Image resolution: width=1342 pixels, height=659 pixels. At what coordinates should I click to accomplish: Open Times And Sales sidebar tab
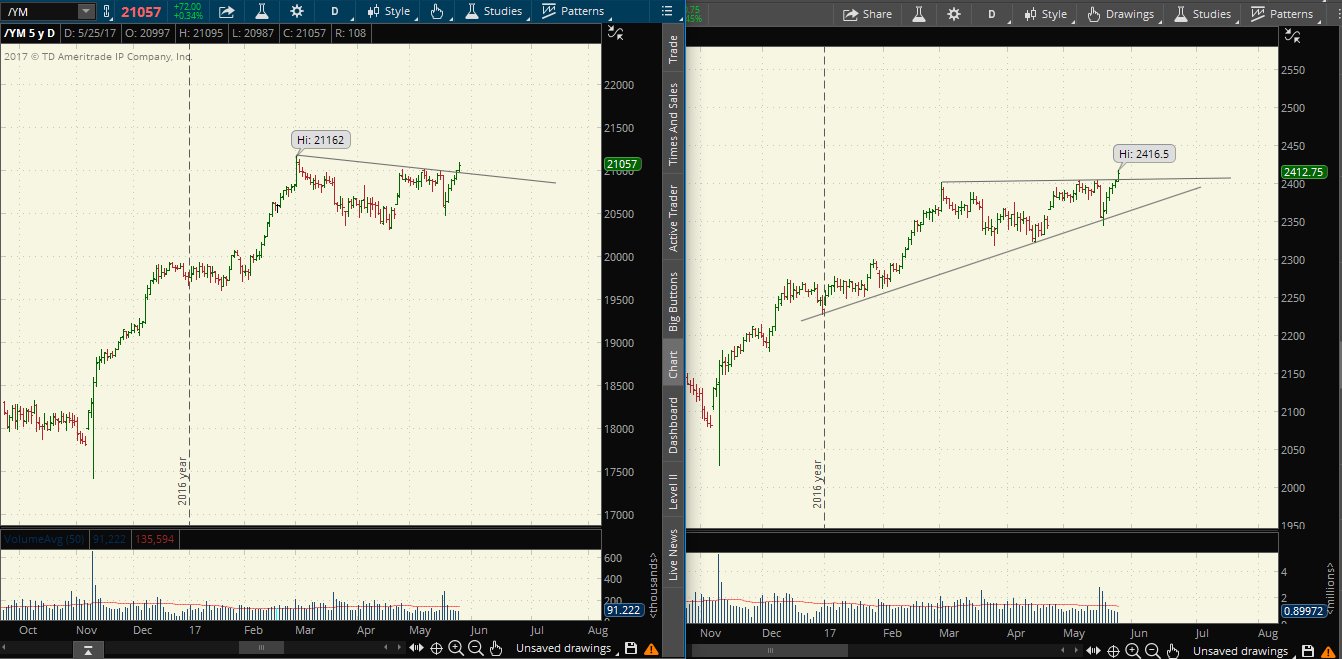[673, 124]
